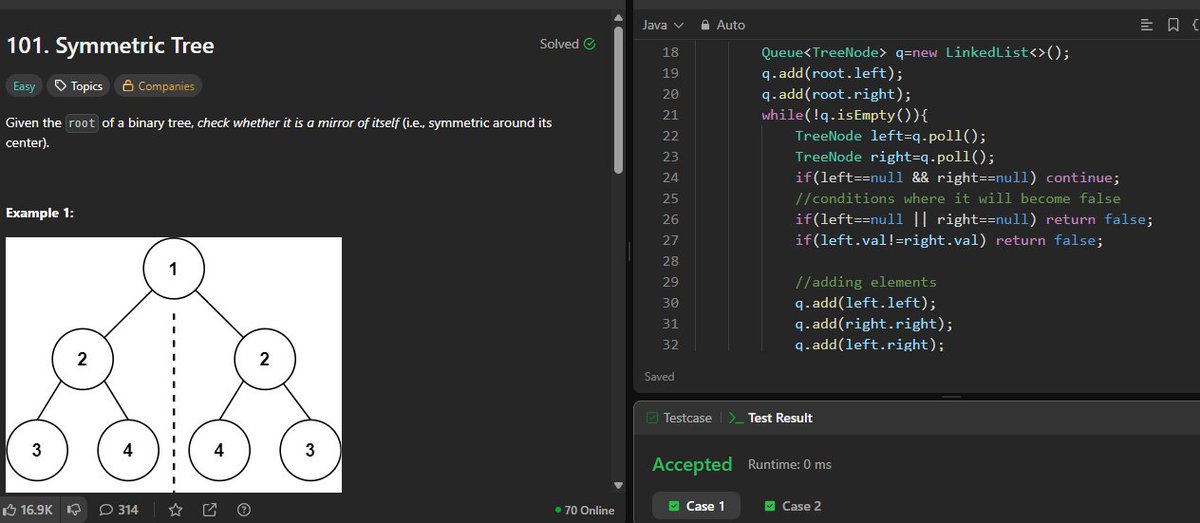Select the Case 2 result tab
Screen dimensions: 1200x523
pos(793,506)
